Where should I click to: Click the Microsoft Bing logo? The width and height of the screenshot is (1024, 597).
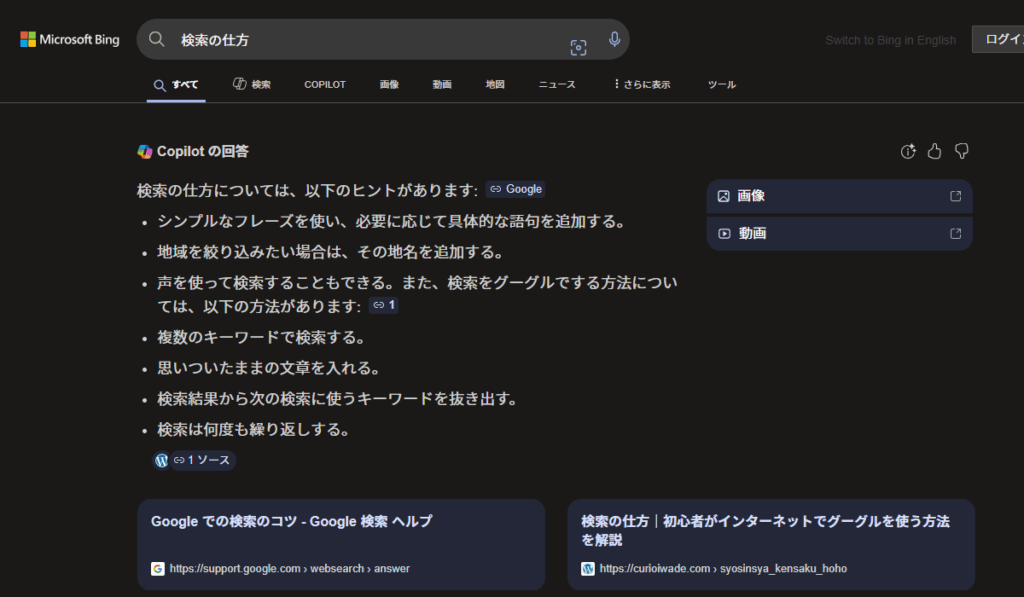70,40
